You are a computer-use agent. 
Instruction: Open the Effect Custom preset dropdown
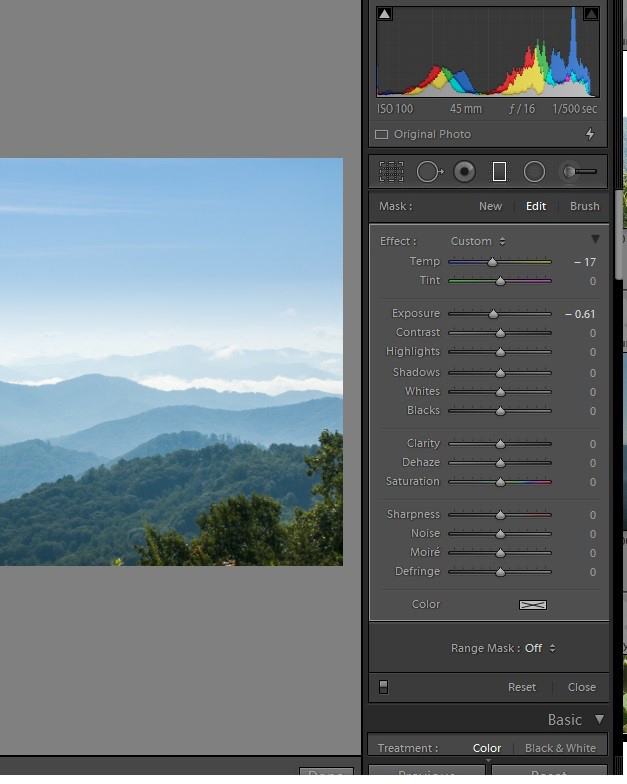pos(478,241)
